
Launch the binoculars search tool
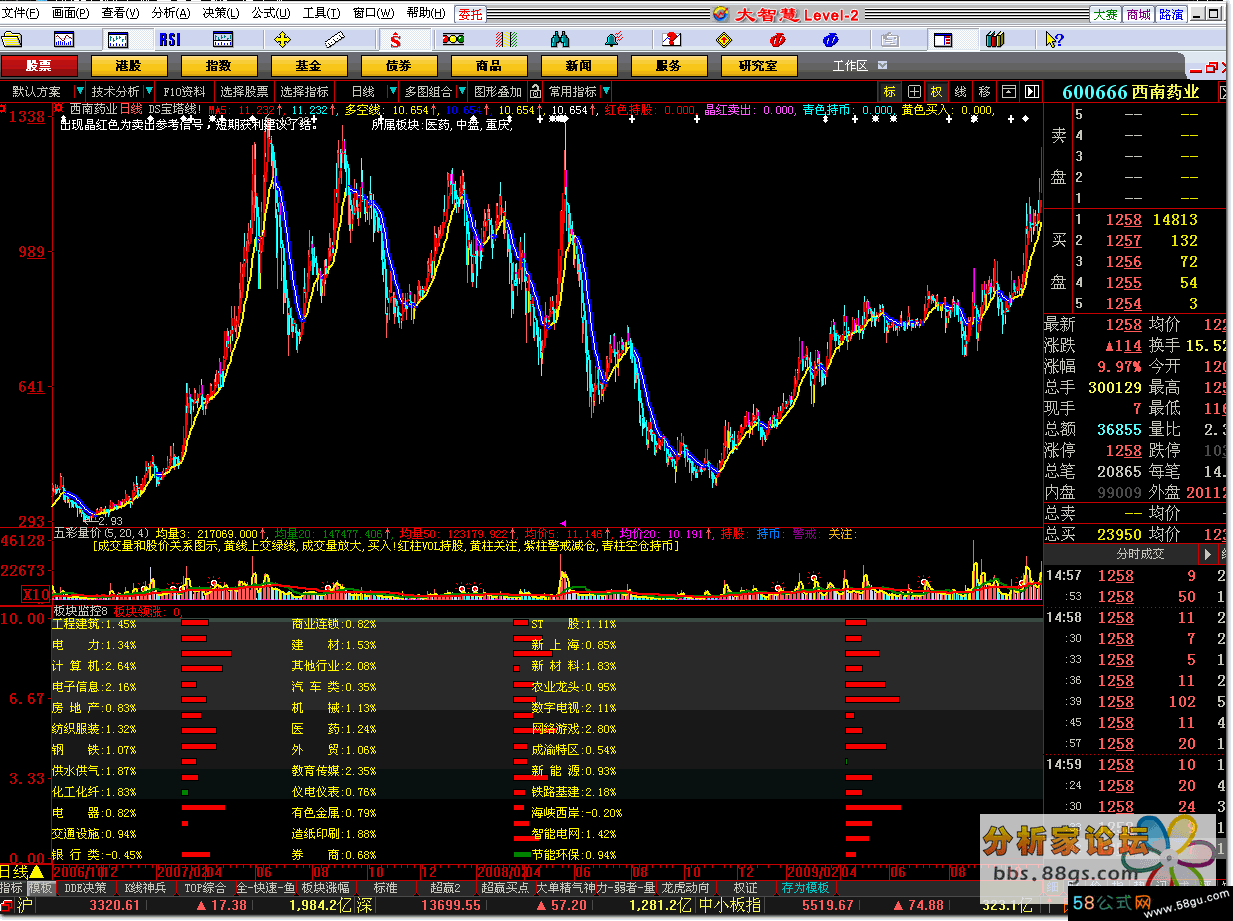pos(560,40)
